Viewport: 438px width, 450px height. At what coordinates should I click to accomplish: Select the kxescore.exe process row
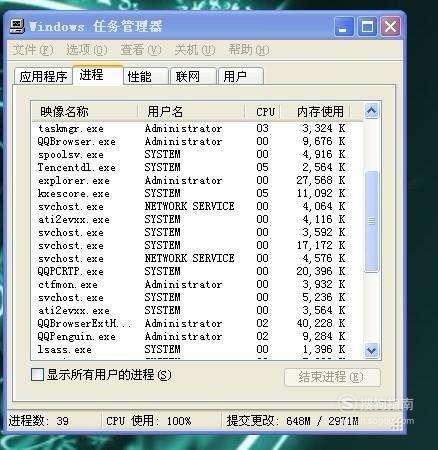(197, 193)
